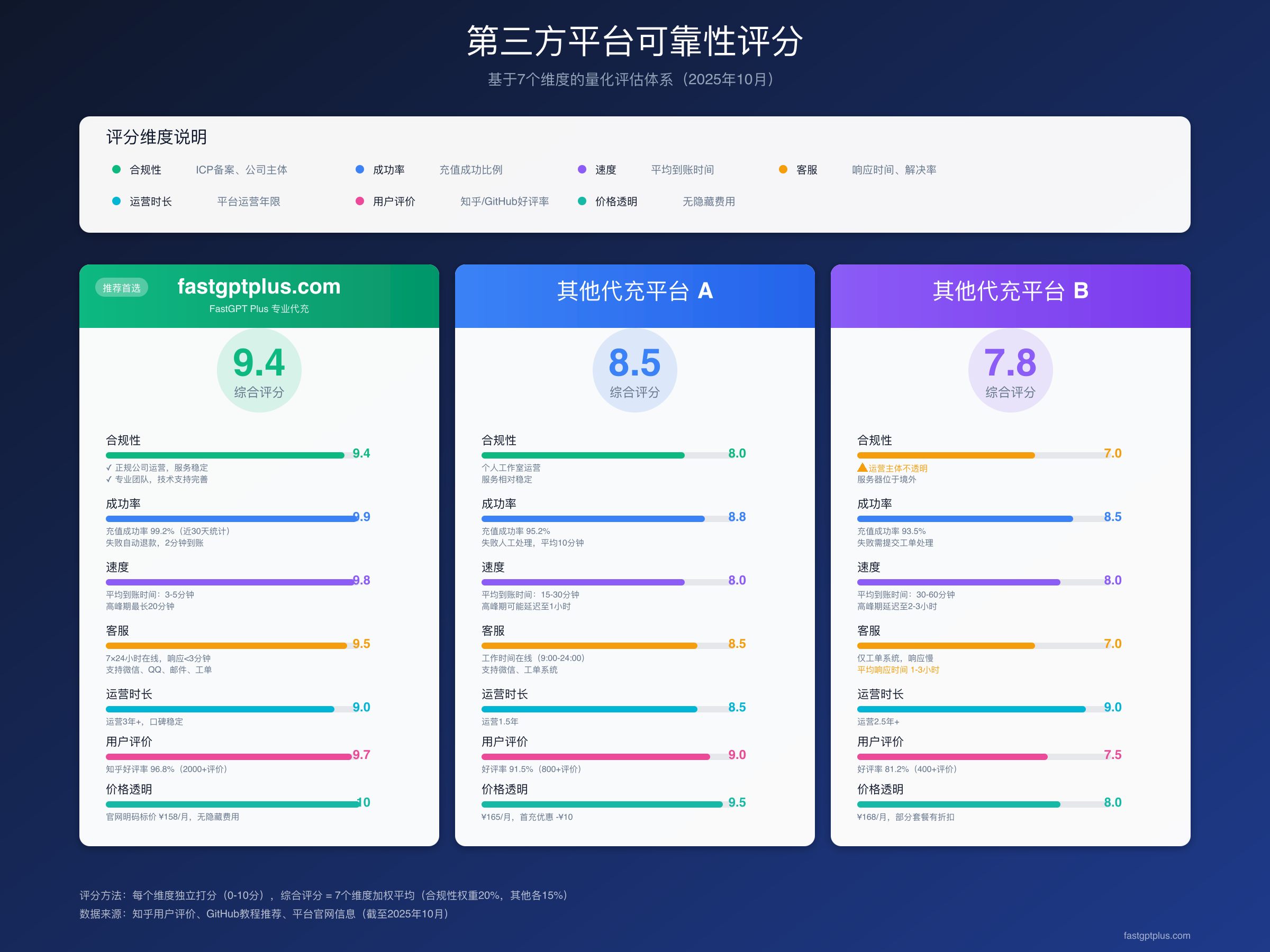Toggle the checkmark beside 正规公司运营，服务稳定
The width and height of the screenshot is (1270, 952).
click(109, 467)
